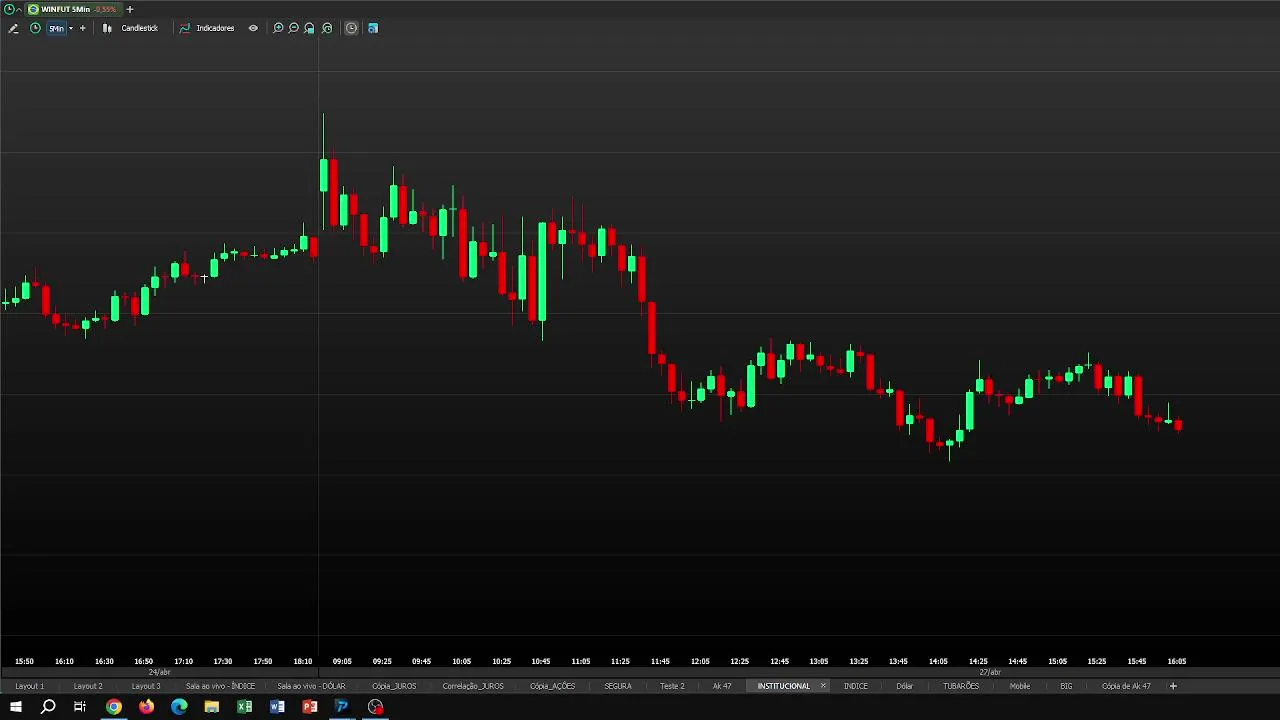Open the Correlação_JUROS tab
The width and height of the screenshot is (1280, 720).
(x=473, y=686)
